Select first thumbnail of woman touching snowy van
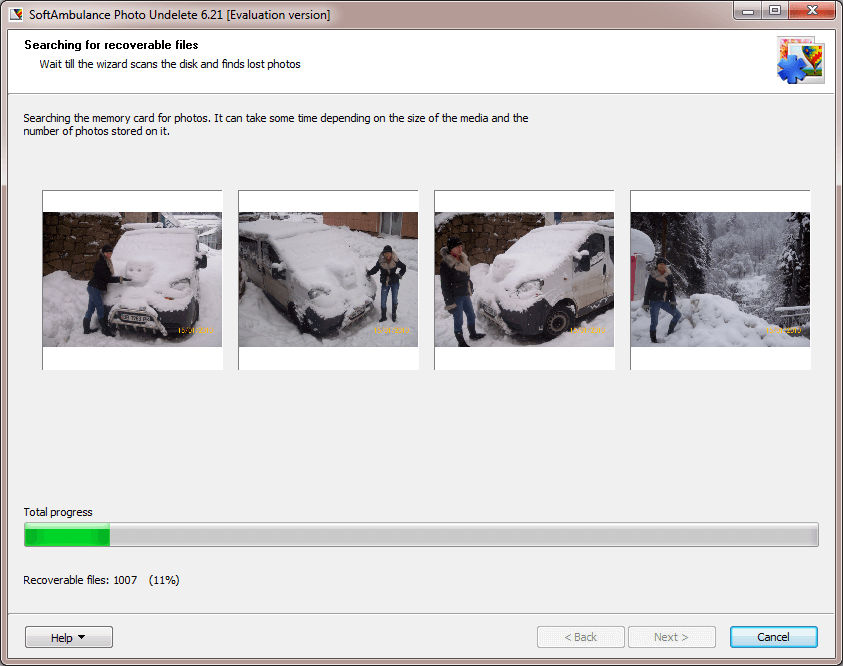This screenshot has height=666, width=843. [132, 280]
